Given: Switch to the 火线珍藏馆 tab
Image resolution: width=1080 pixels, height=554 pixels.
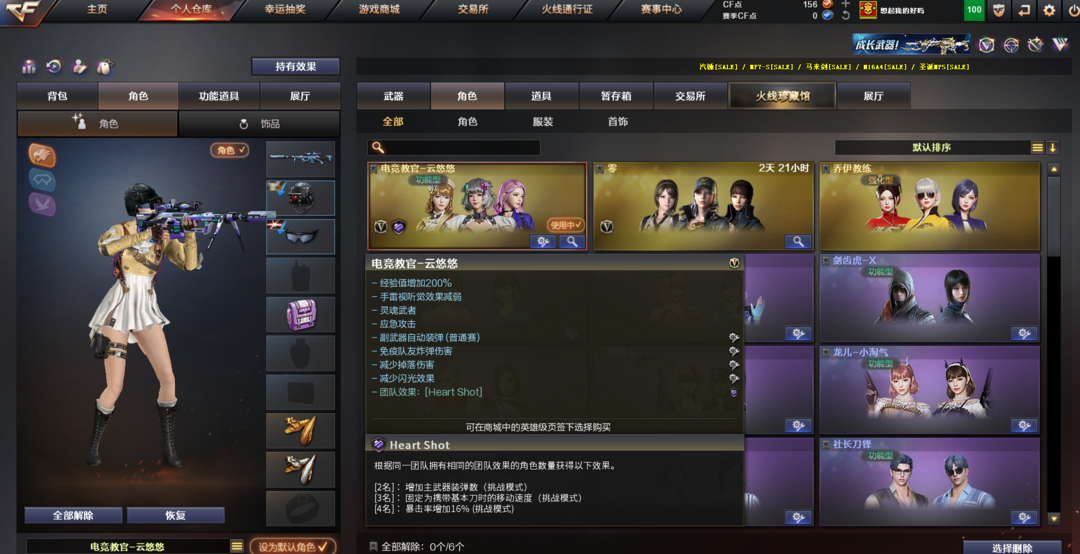Looking at the screenshot, I should (782, 96).
